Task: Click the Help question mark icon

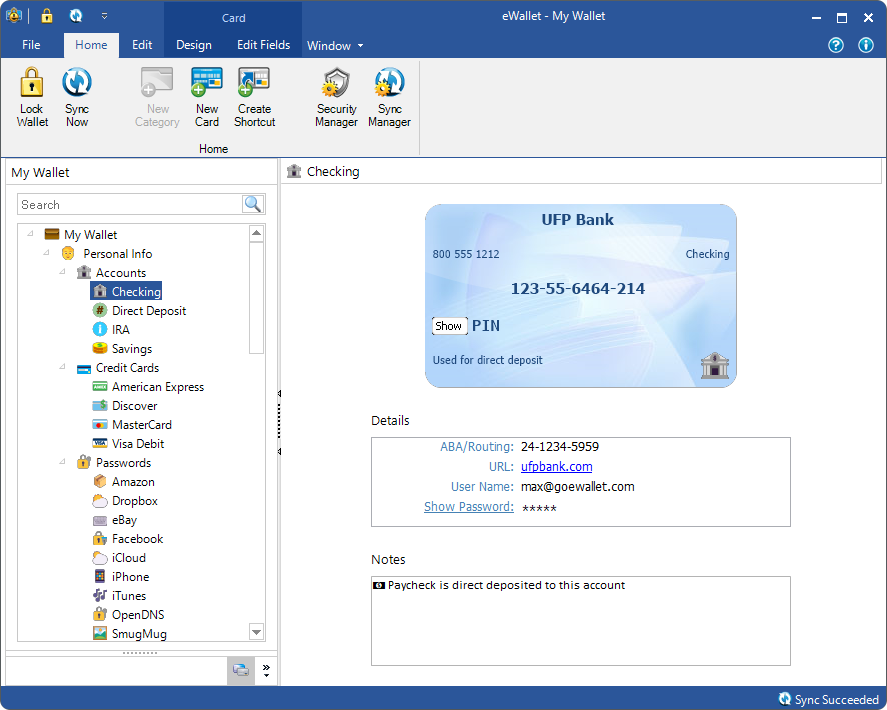Action: 836,45
